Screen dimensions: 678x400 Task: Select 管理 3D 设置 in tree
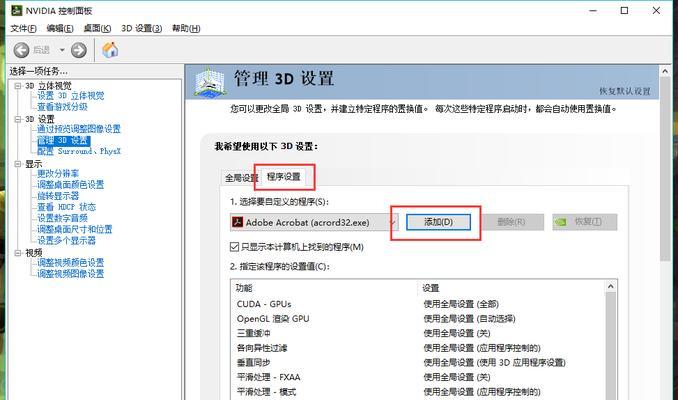pos(63,141)
